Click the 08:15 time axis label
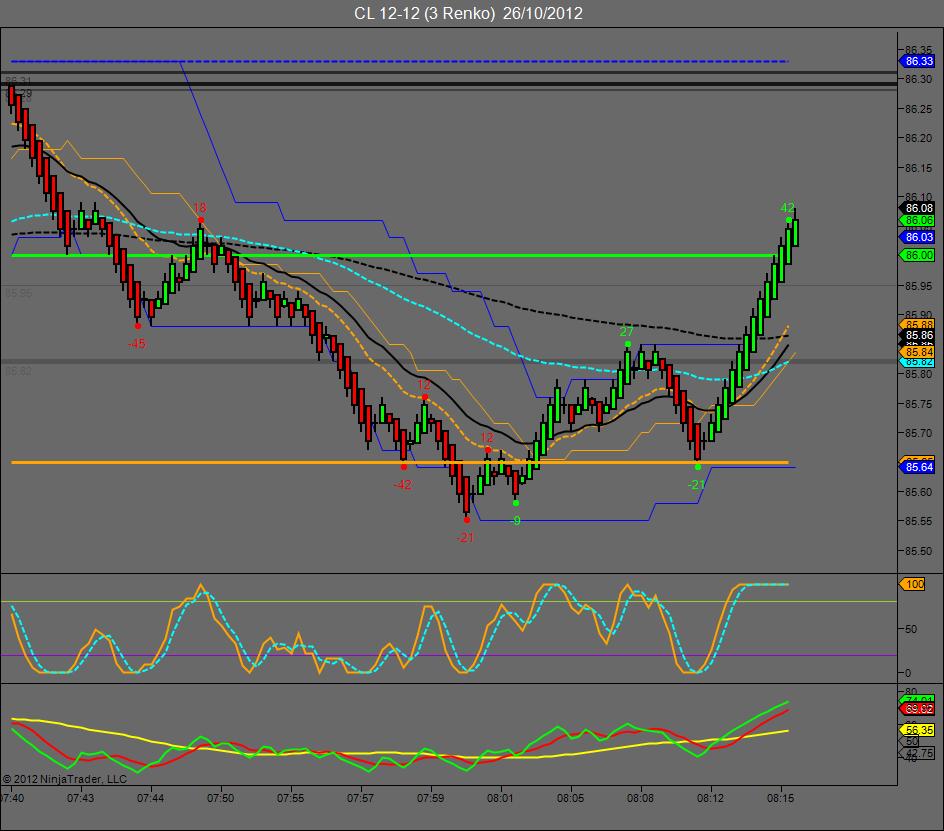The image size is (944, 831). coord(780,798)
